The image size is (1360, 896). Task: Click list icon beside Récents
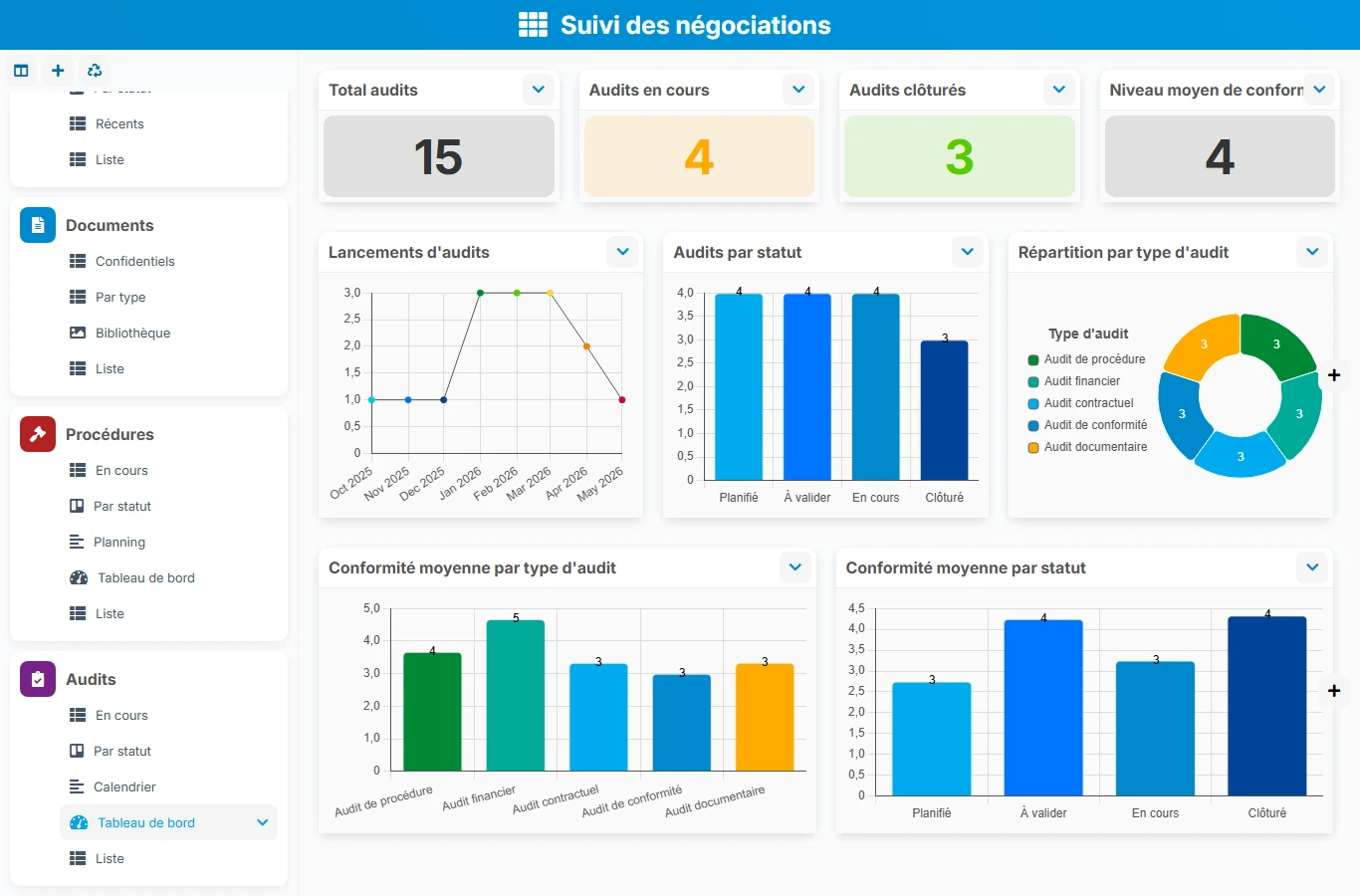pos(78,123)
